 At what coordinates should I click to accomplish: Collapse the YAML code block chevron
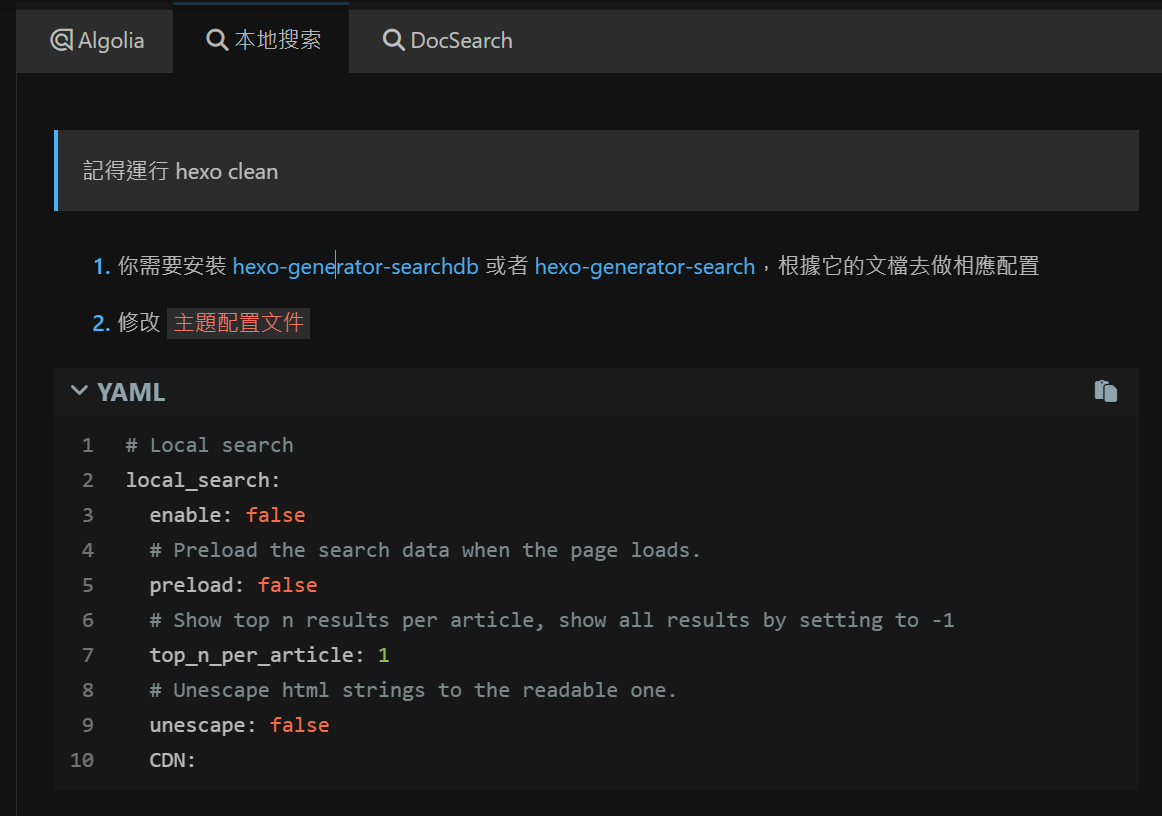(79, 391)
